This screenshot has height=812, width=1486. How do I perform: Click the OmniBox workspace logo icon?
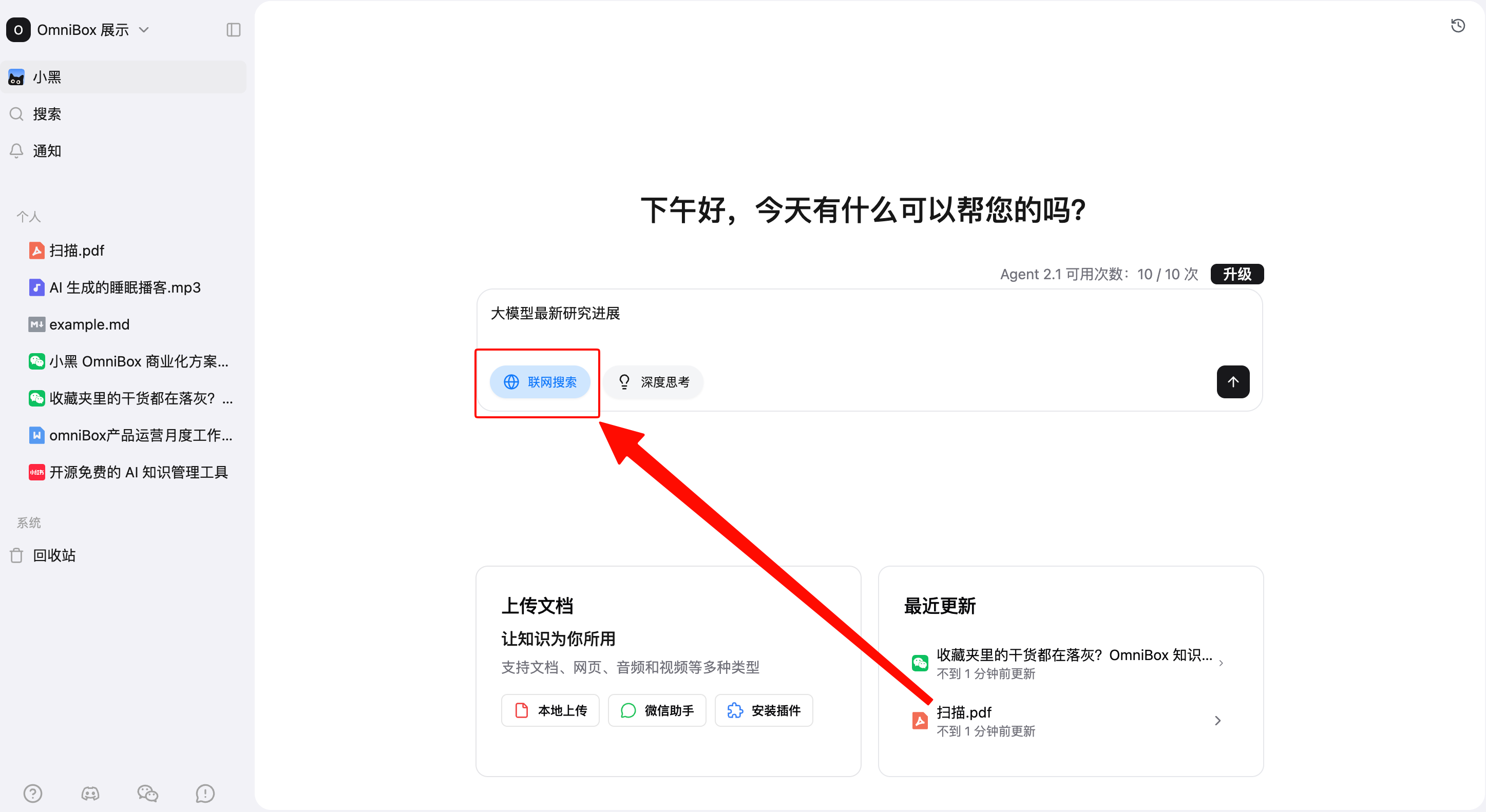pos(18,30)
